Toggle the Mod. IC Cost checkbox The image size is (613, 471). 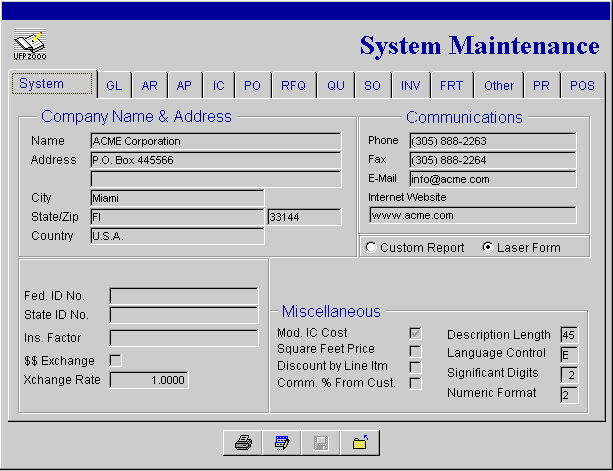click(x=415, y=333)
